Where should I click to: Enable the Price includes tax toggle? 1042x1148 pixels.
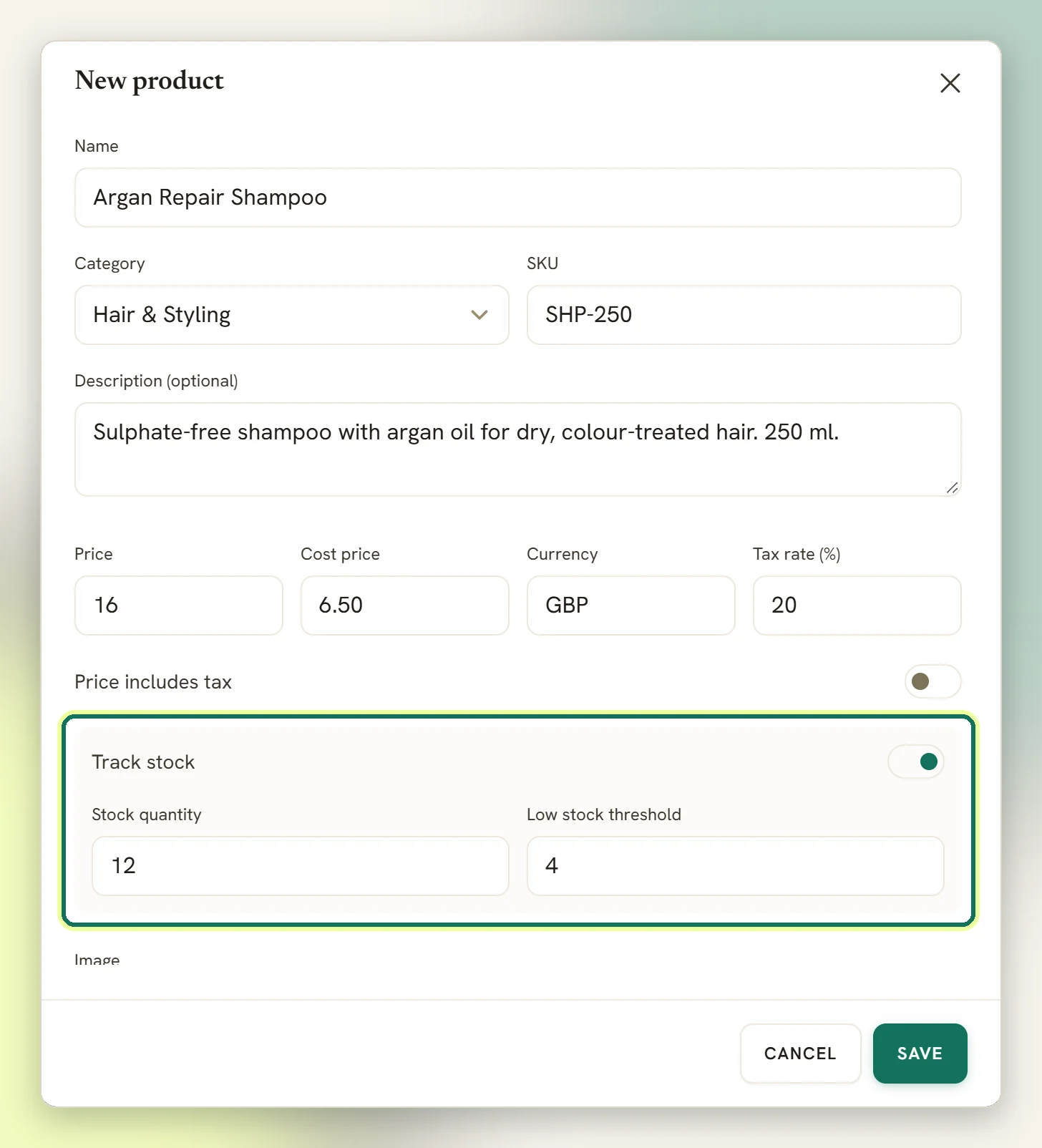coord(933,681)
